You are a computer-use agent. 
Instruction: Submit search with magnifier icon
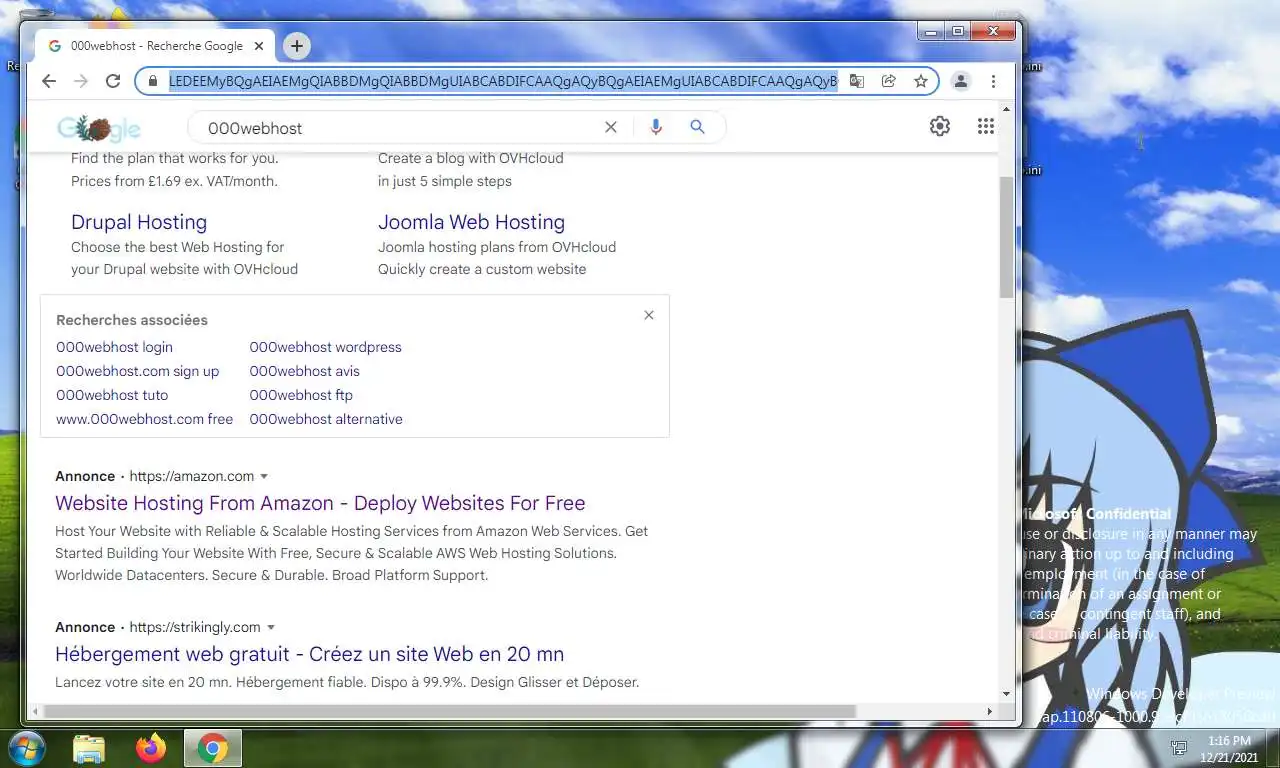698,127
